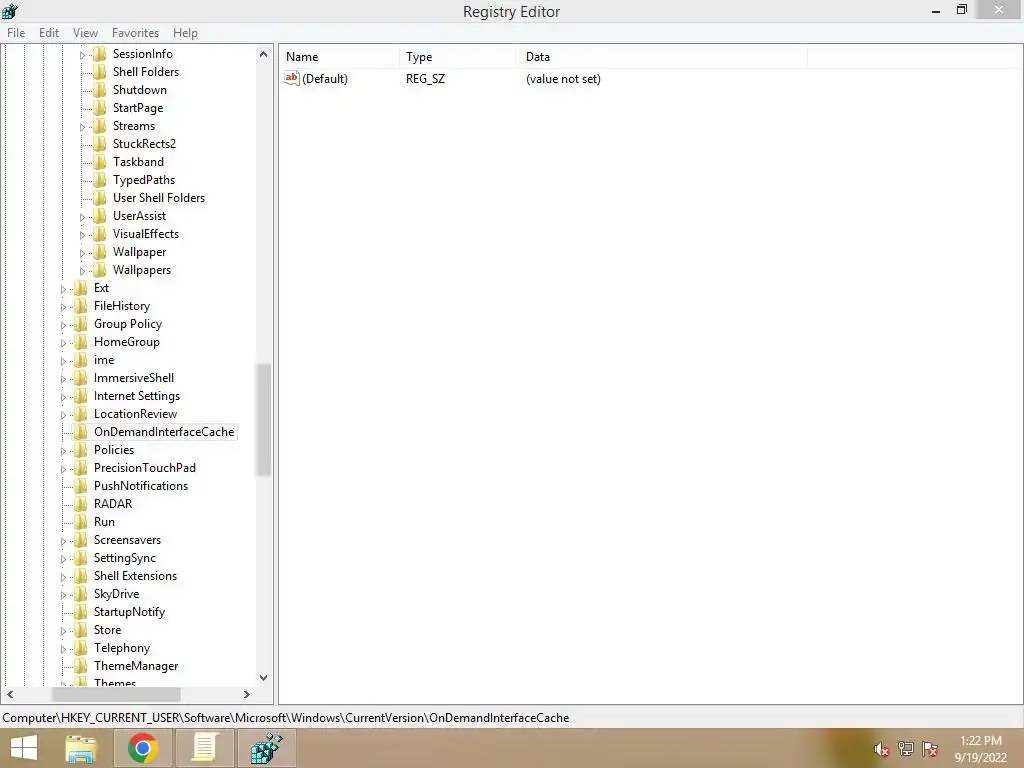Select the ThemeManager key

[135, 666]
